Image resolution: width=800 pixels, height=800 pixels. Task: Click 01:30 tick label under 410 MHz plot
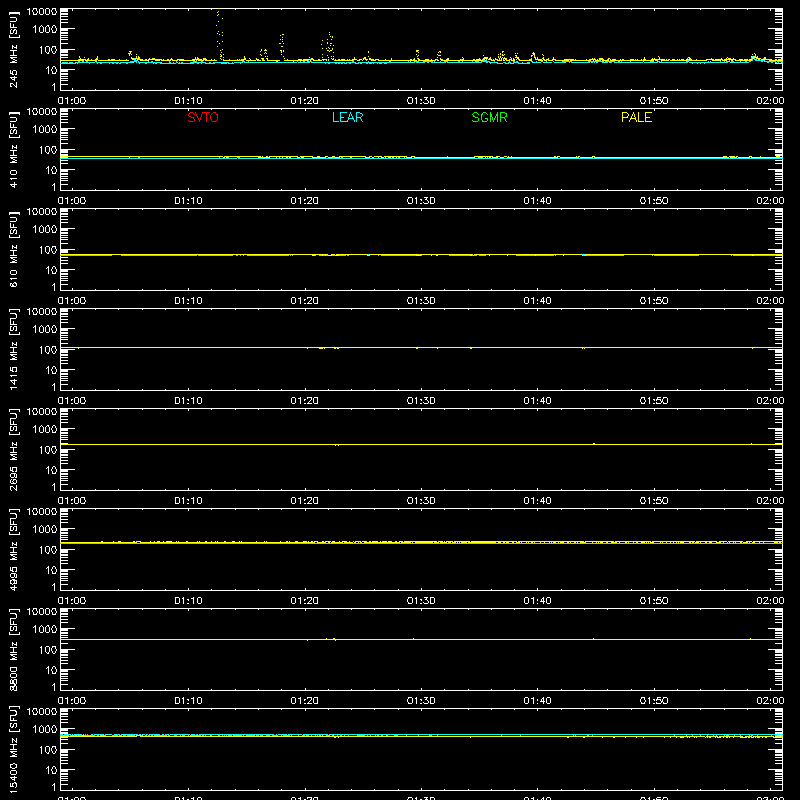pyautogui.click(x=421, y=201)
